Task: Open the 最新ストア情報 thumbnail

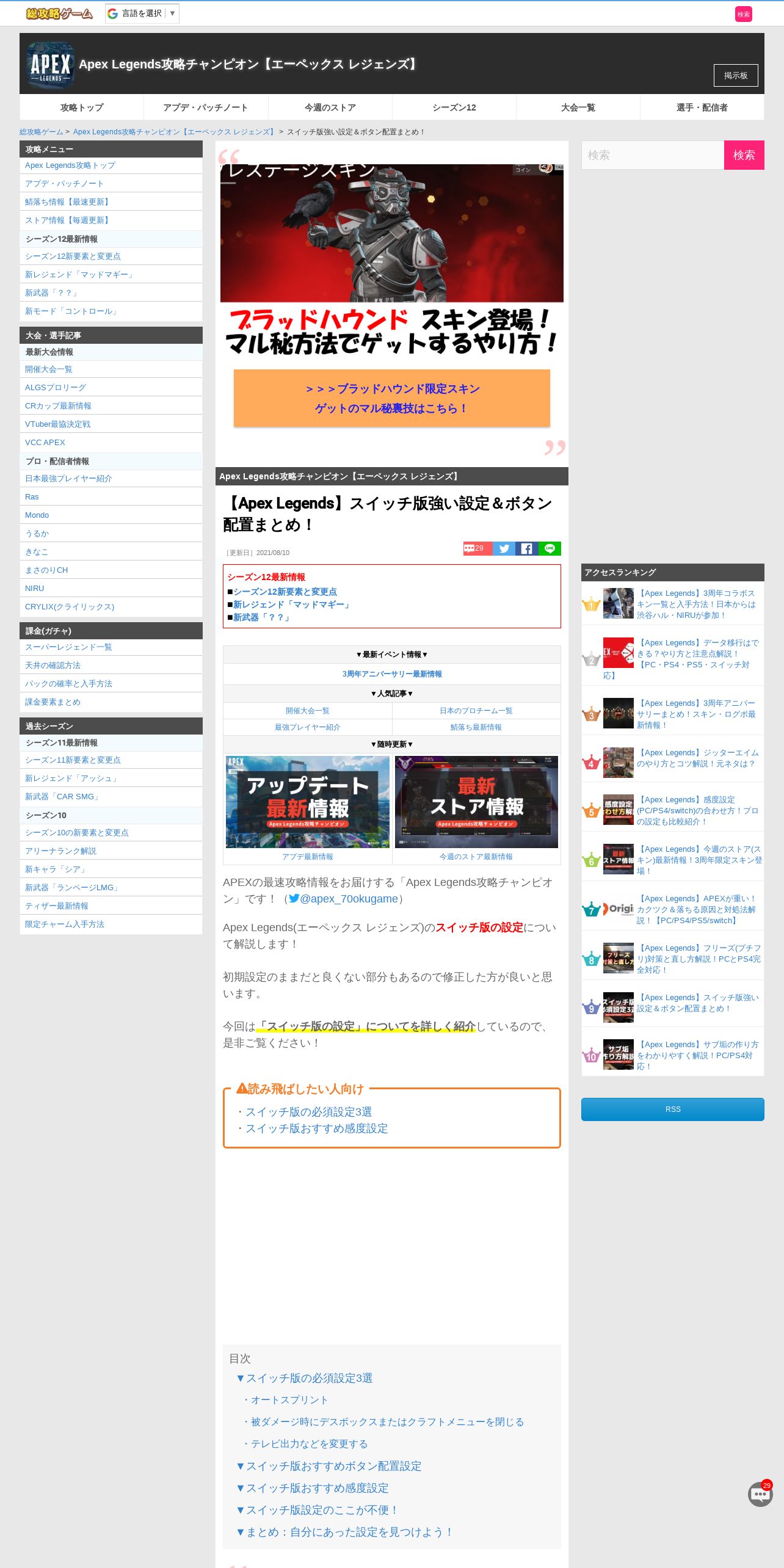Action: (x=476, y=802)
